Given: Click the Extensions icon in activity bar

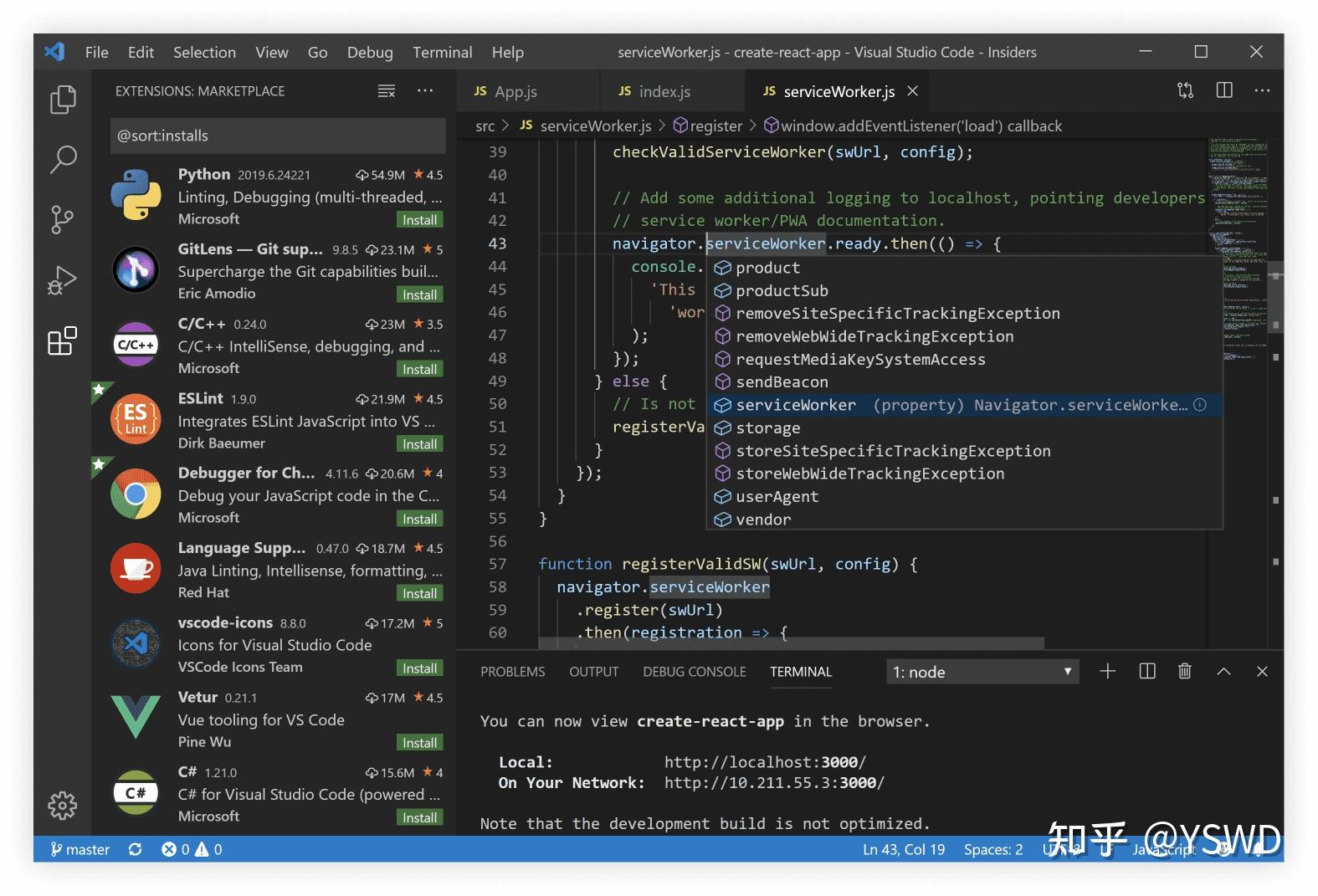Looking at the screenshot, I should tap(63, 340).
